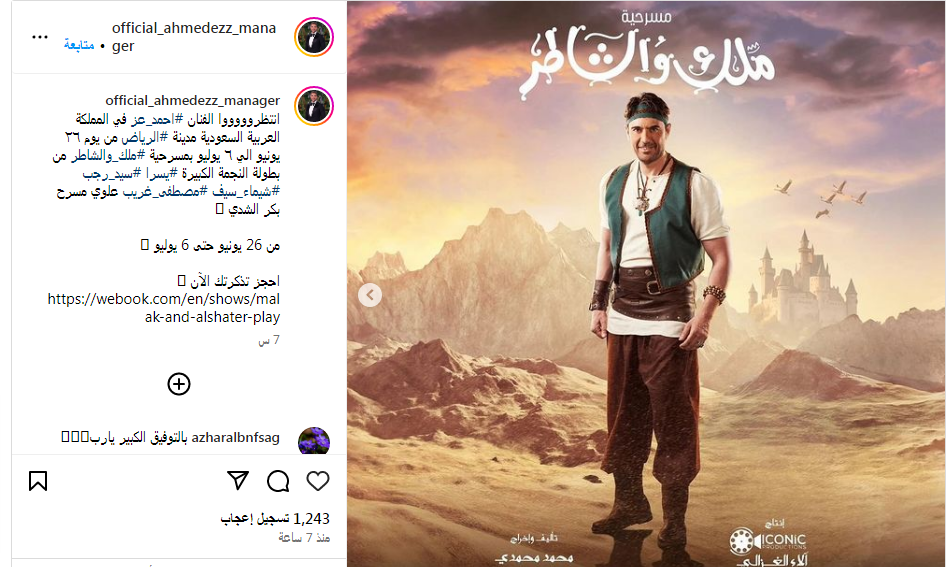
Task: View the 1,243 likes list
Action: pyautogui.click(x=275, y=519)
